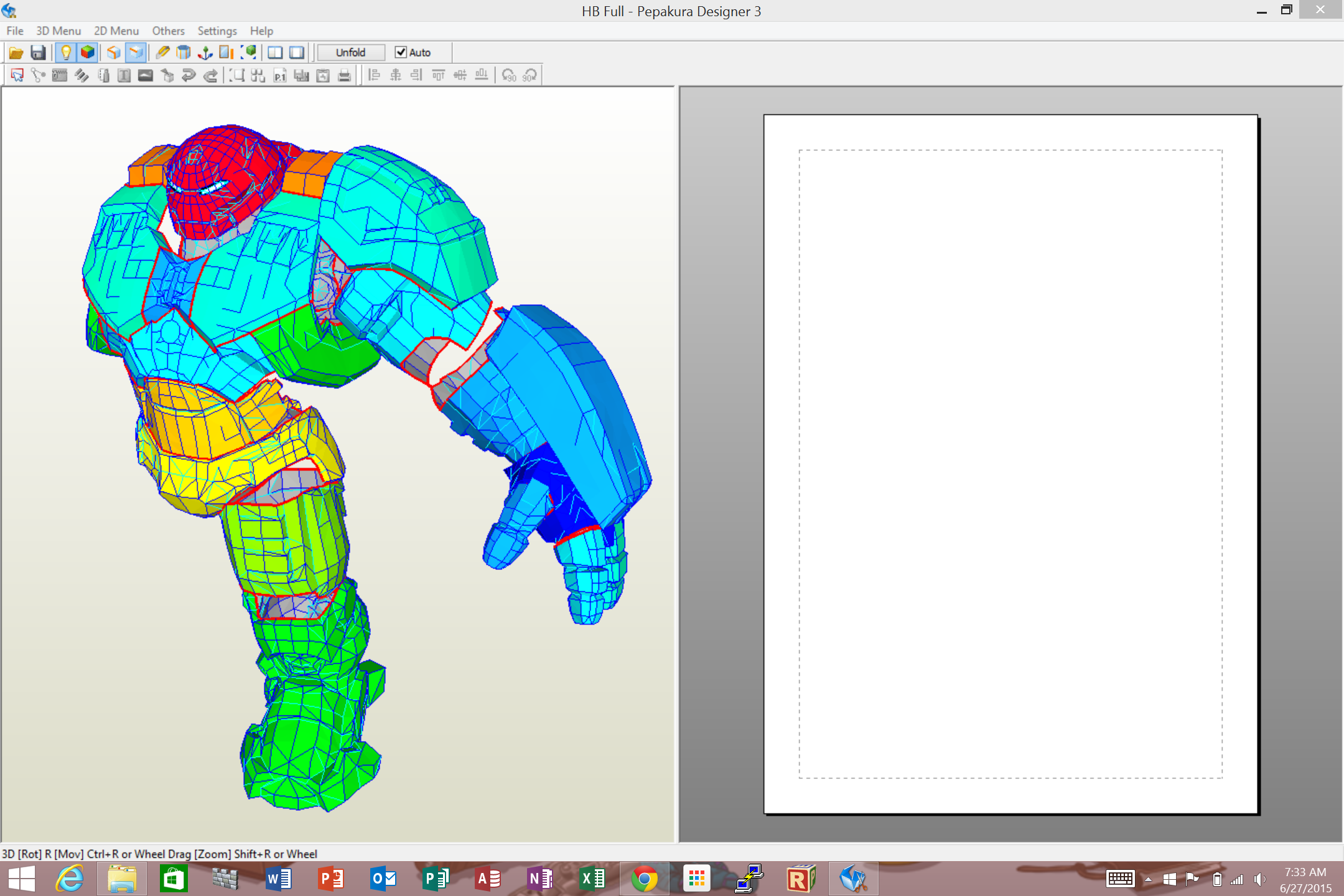Open the Windows Start button
Screen dimensions: 1344x896
[x=22, y=879]
